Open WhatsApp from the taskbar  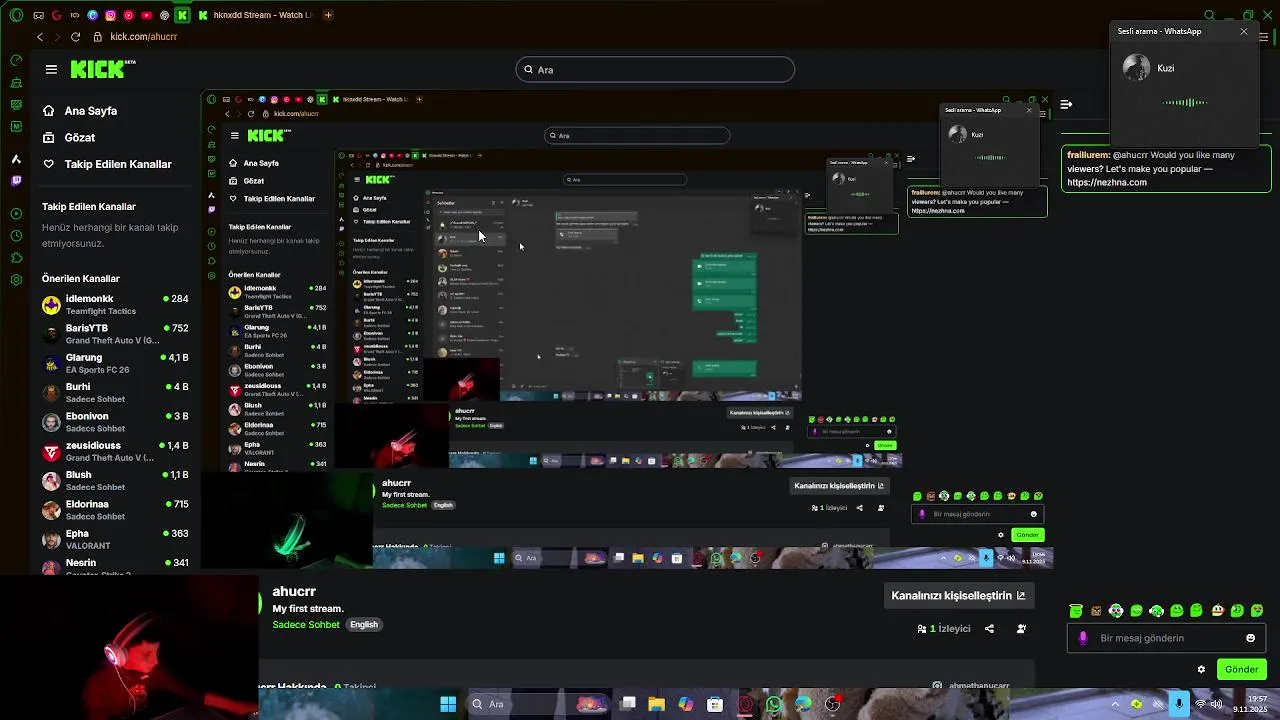(774, 704)
